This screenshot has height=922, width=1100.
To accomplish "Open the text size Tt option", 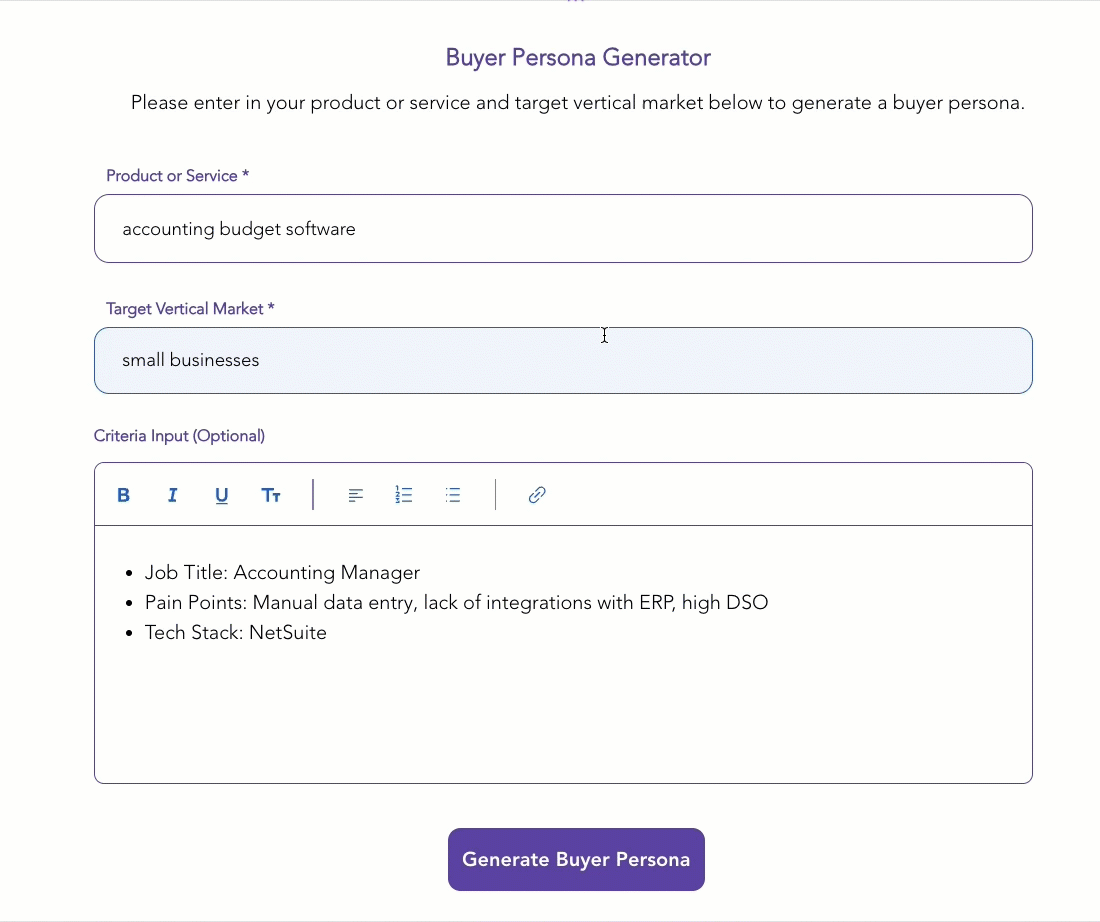I will tap(271, 495).
